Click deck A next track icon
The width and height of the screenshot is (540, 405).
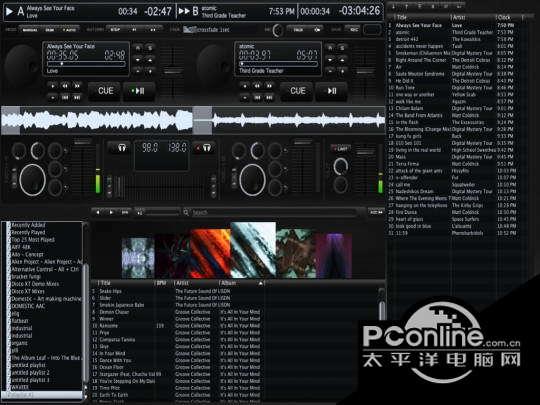point(77,97)
